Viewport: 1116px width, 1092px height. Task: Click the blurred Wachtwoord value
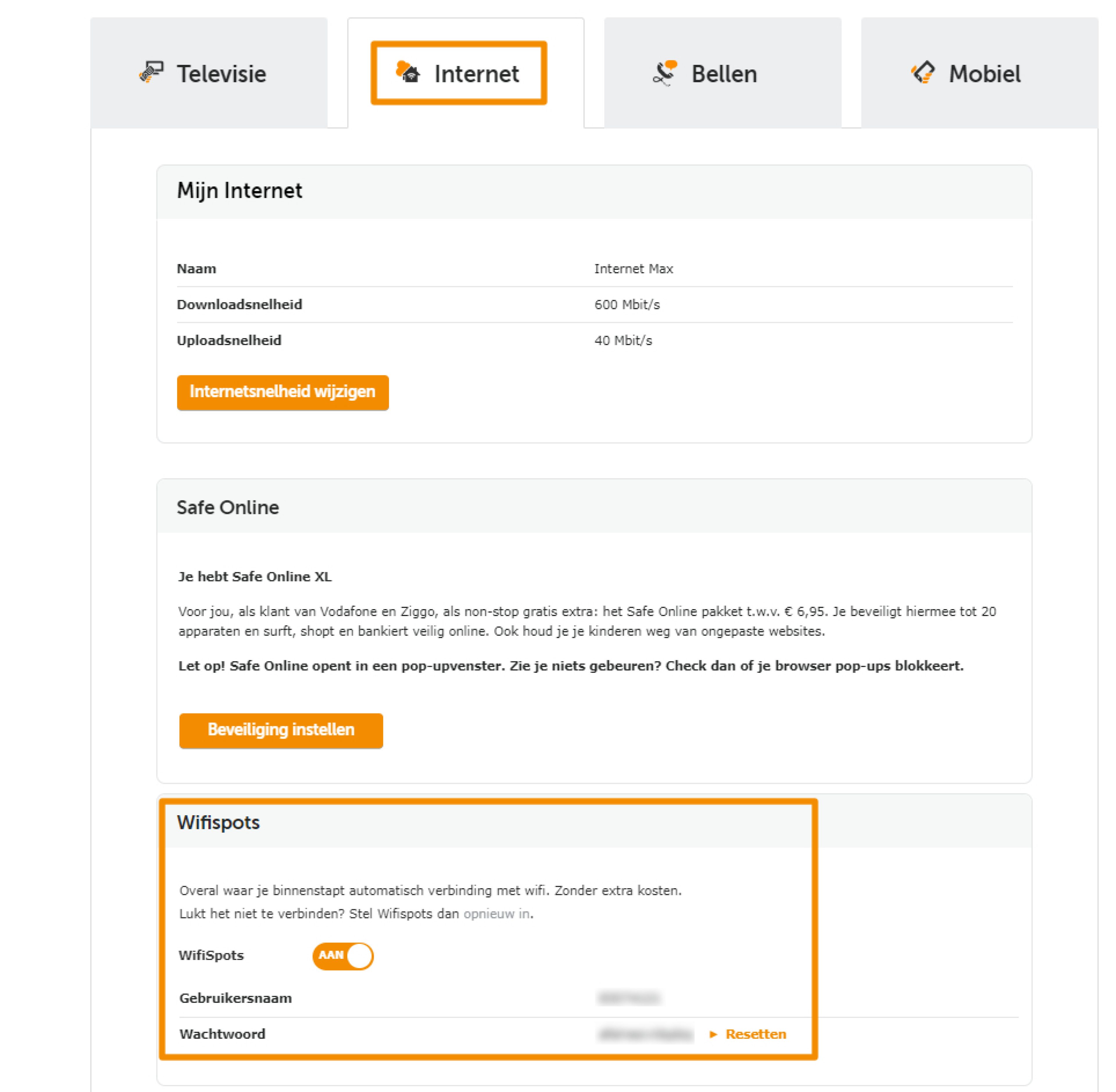pyautogui.click(x=645, y=1034)
